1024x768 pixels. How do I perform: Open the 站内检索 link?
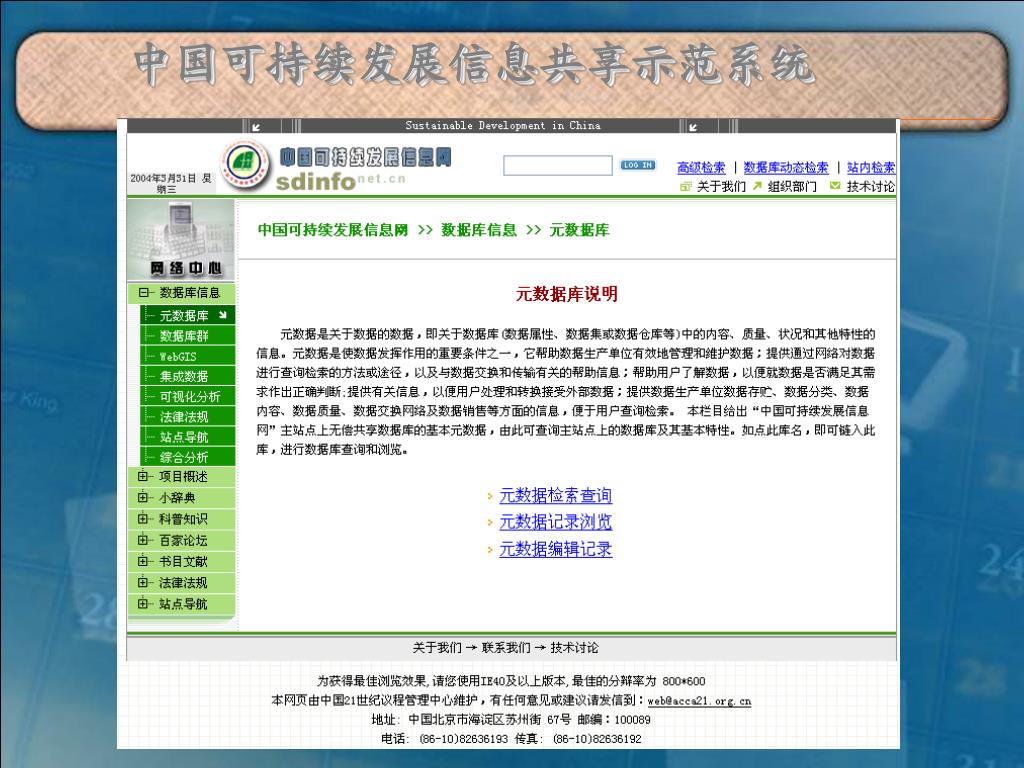pyautogui.click(x=871, y=168)
